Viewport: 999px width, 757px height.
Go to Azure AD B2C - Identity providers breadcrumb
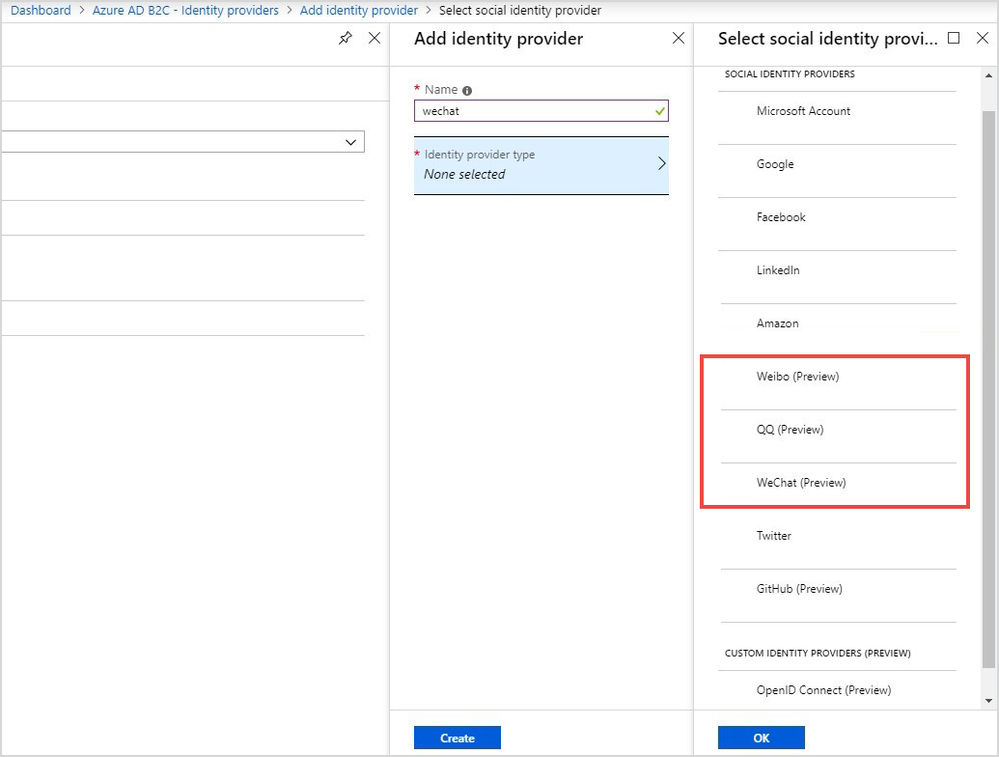(185, 10)
